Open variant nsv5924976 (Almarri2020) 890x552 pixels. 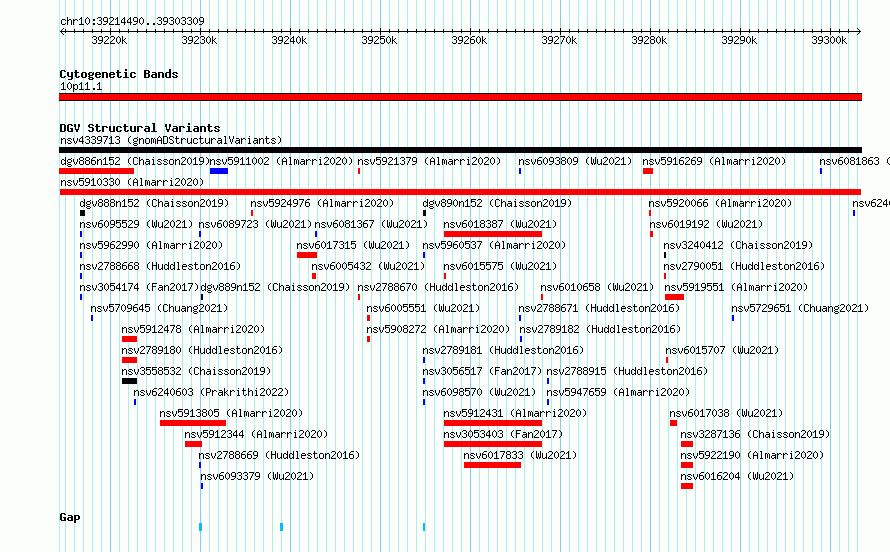(322, 203)
